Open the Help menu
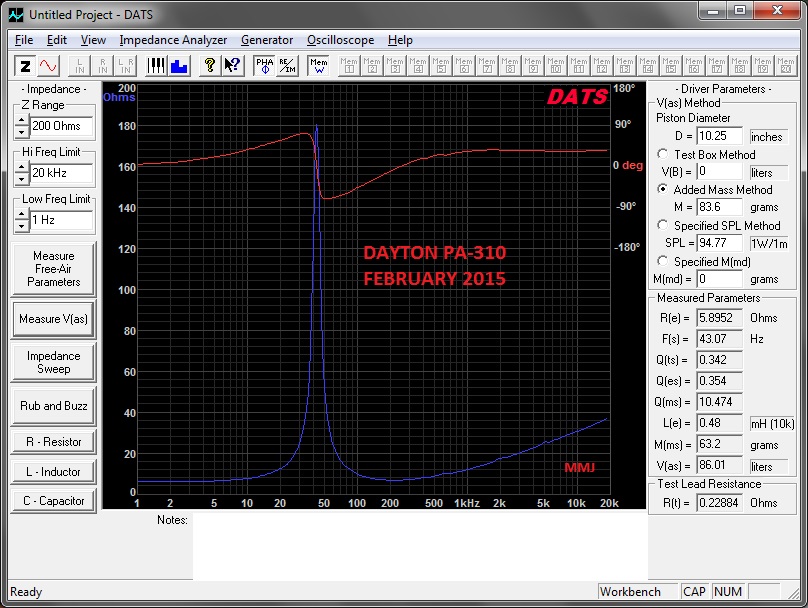808x608 pixels. pyautogui.click(x=400, y=40)
